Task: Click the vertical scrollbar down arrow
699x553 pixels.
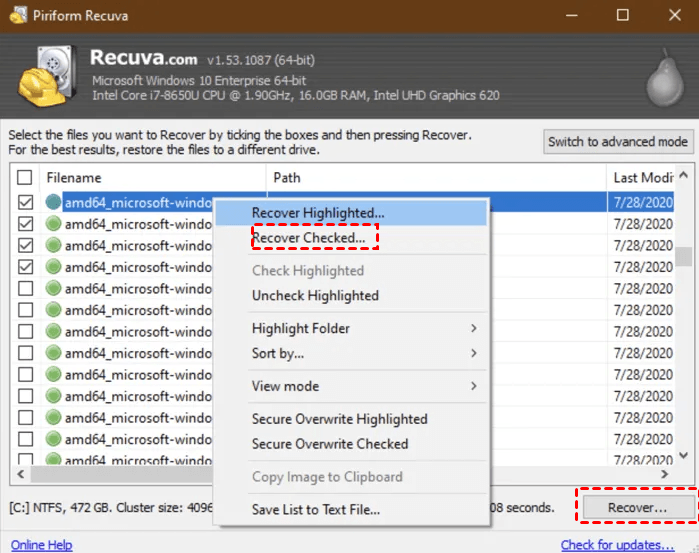Action: pos(683,455)
